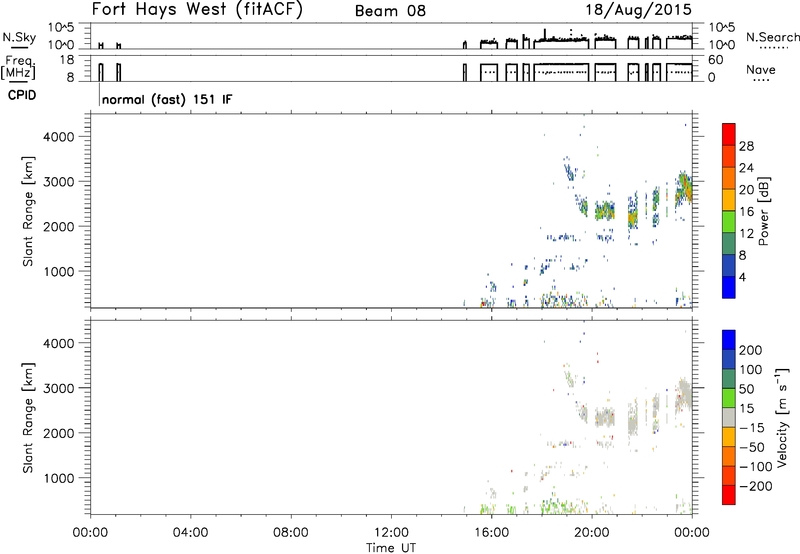
Task: Click the 'Power [dB]' colorbar label
Action: pos(764,211)
